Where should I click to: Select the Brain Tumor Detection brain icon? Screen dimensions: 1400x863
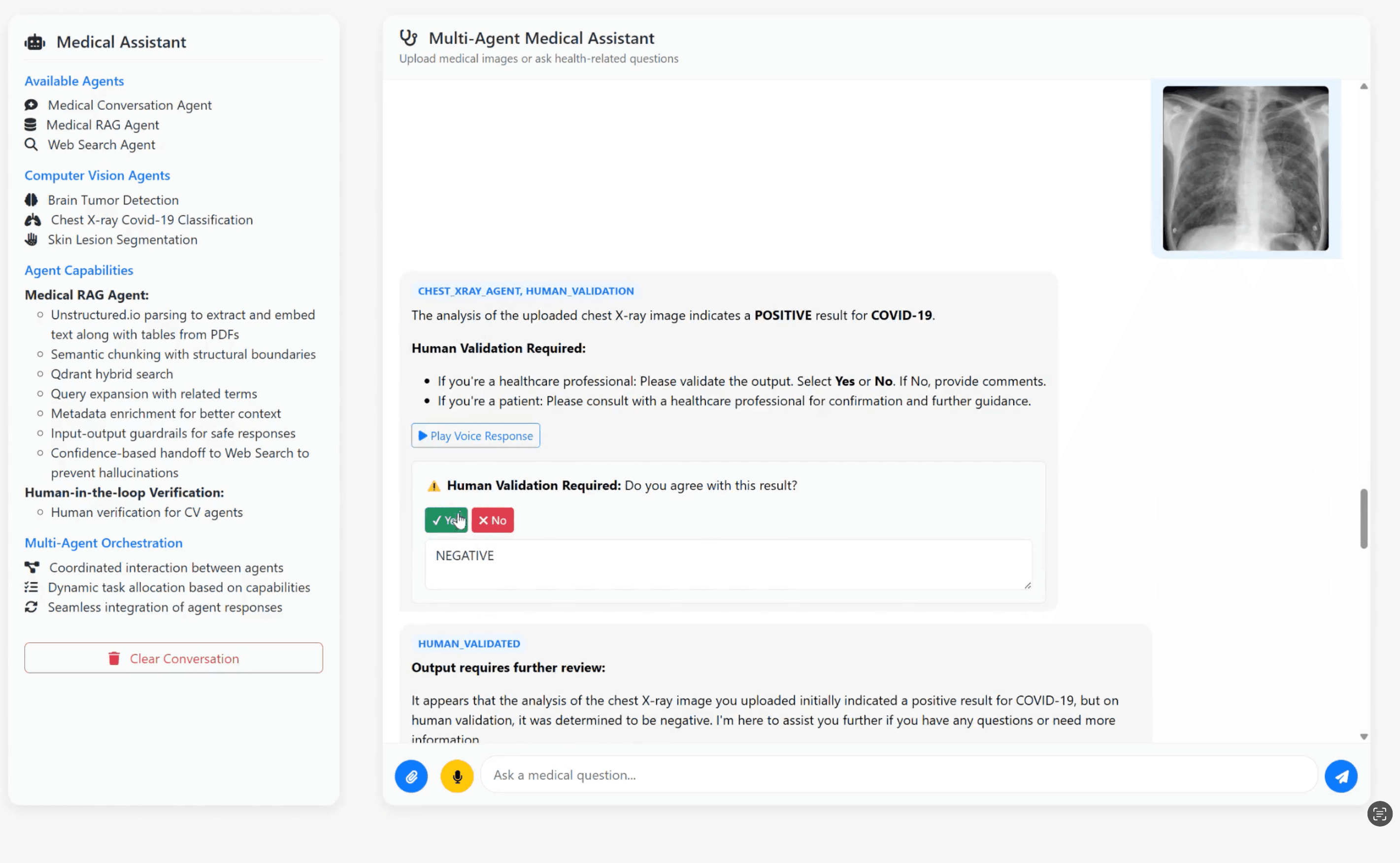tap(32, 200)
